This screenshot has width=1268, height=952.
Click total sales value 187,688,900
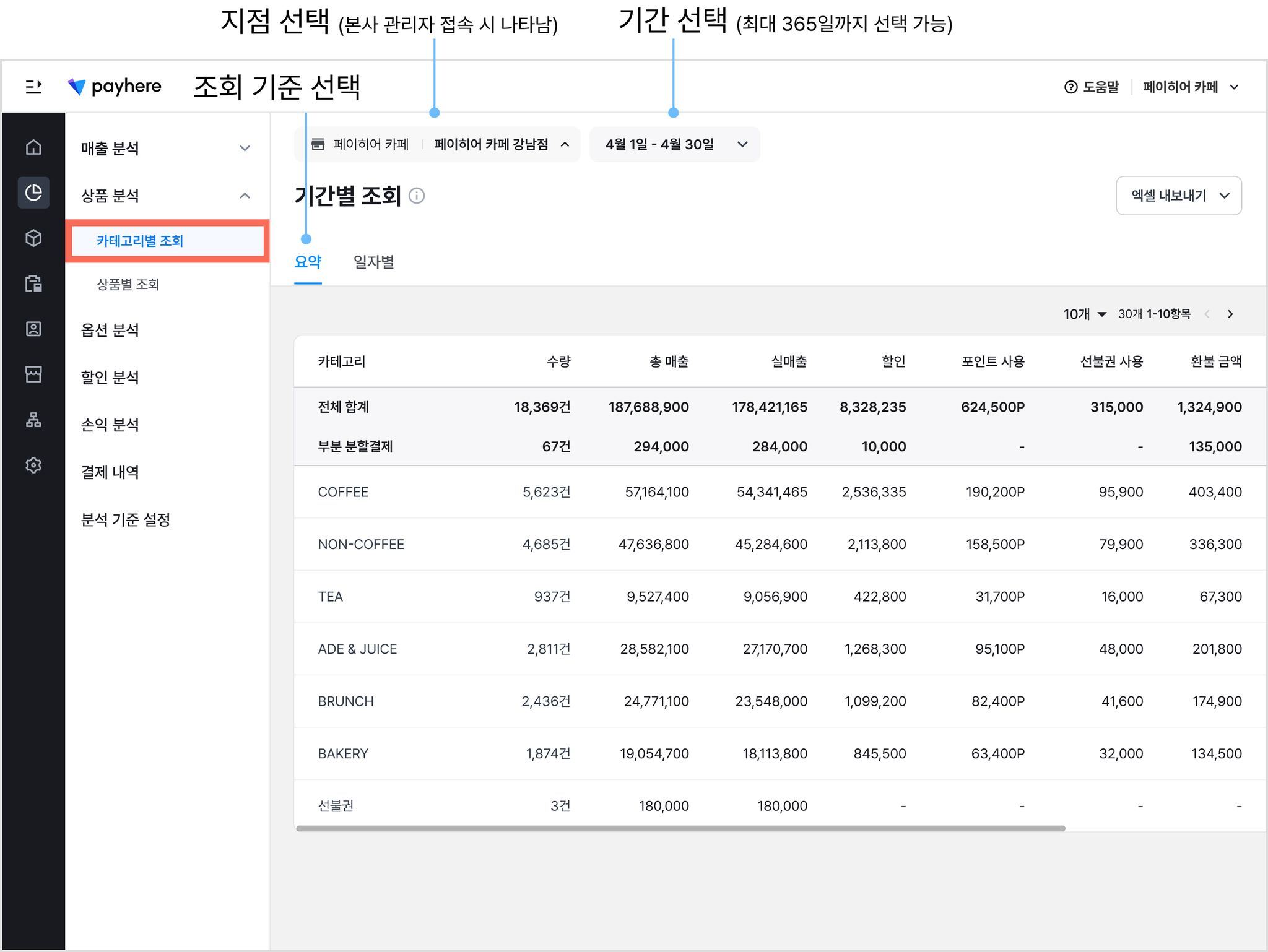(x=648, y=407)
